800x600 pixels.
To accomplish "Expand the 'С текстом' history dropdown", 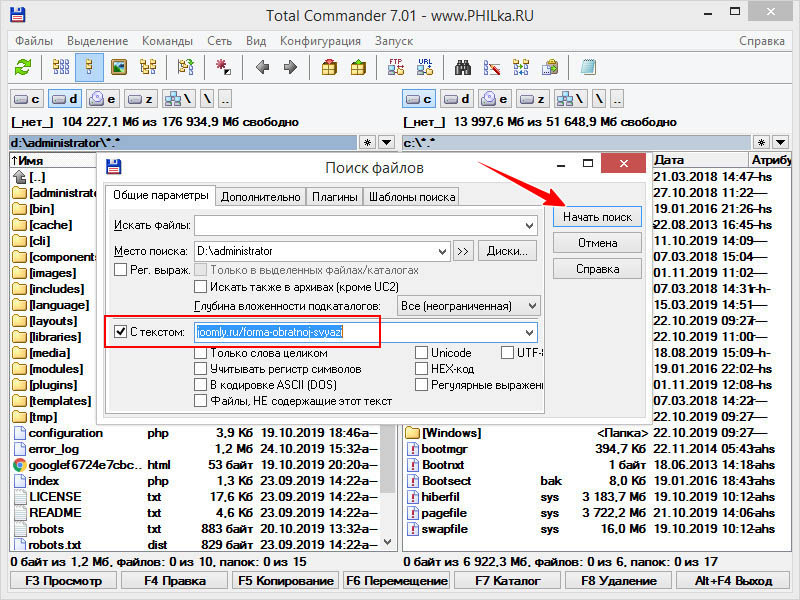I will click(x=529, y=333).
